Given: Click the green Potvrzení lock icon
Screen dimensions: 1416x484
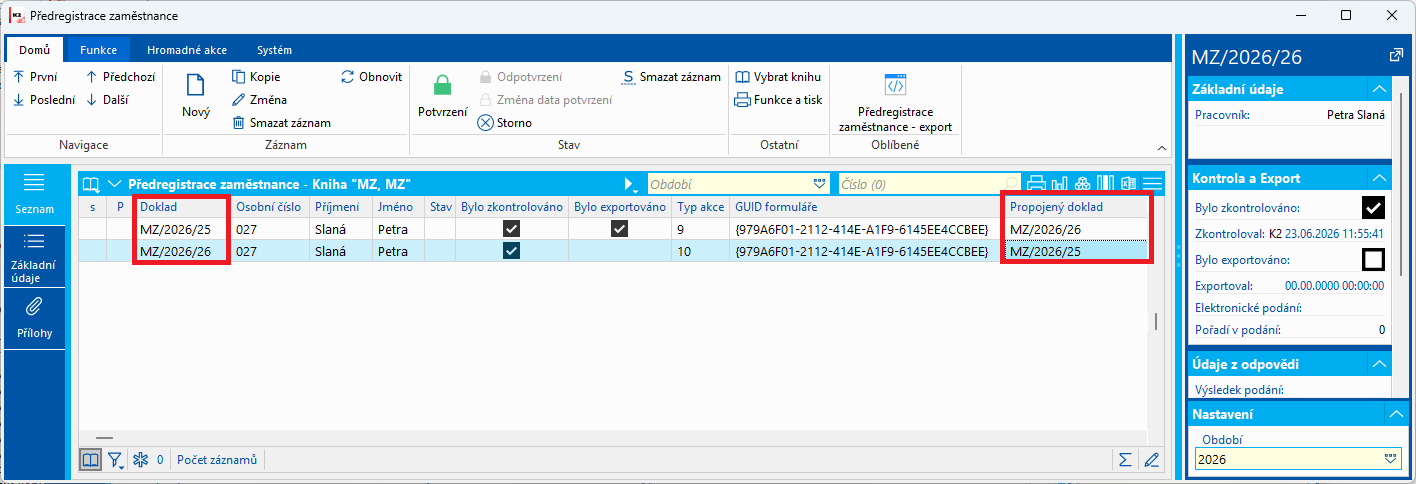Looking at the screenshot, I should [442, 87].
